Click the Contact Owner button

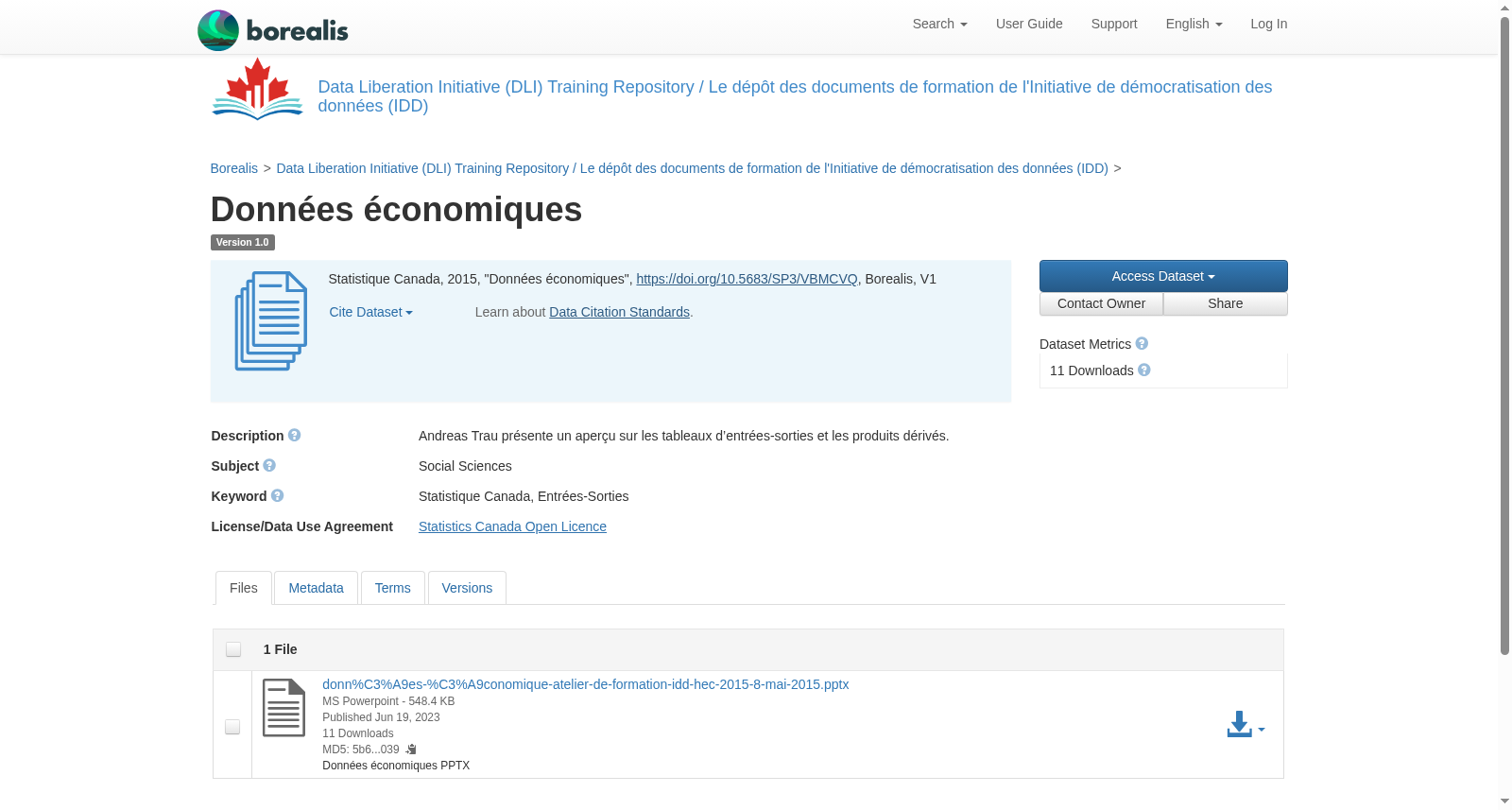coord(1101,303)
